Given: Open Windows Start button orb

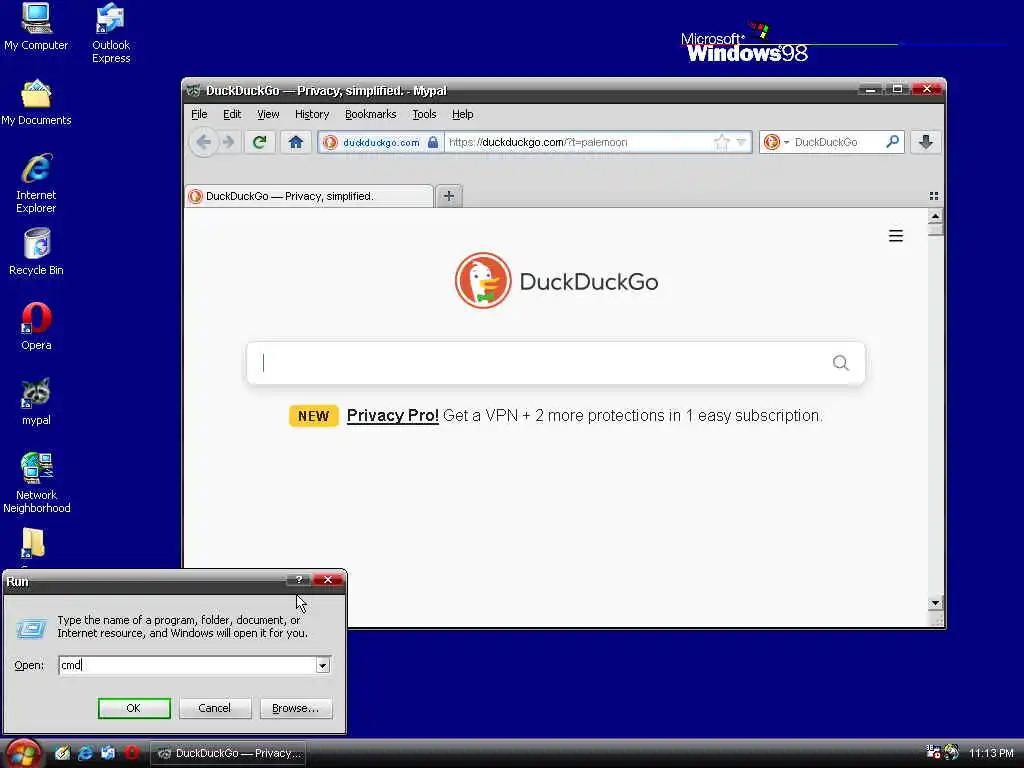Looking at the screenshot, I should click(x=22, y=753).
